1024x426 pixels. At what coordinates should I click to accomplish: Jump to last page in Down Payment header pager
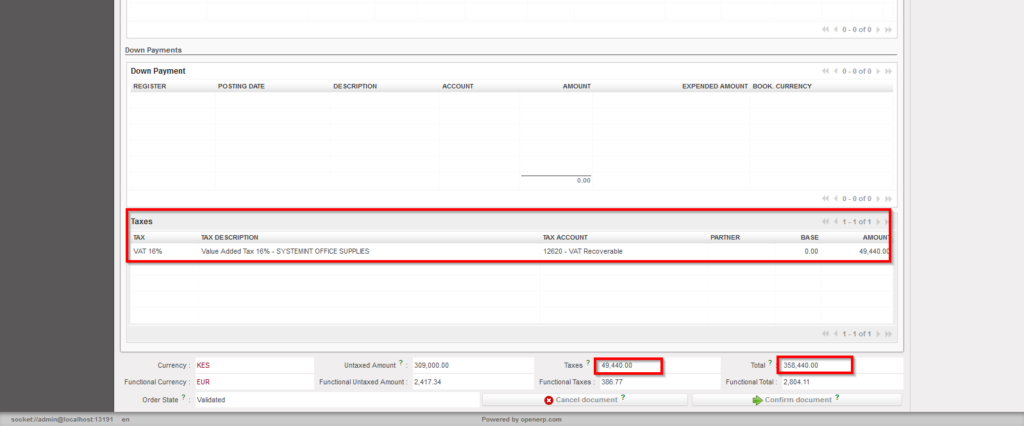pos(889,71)
